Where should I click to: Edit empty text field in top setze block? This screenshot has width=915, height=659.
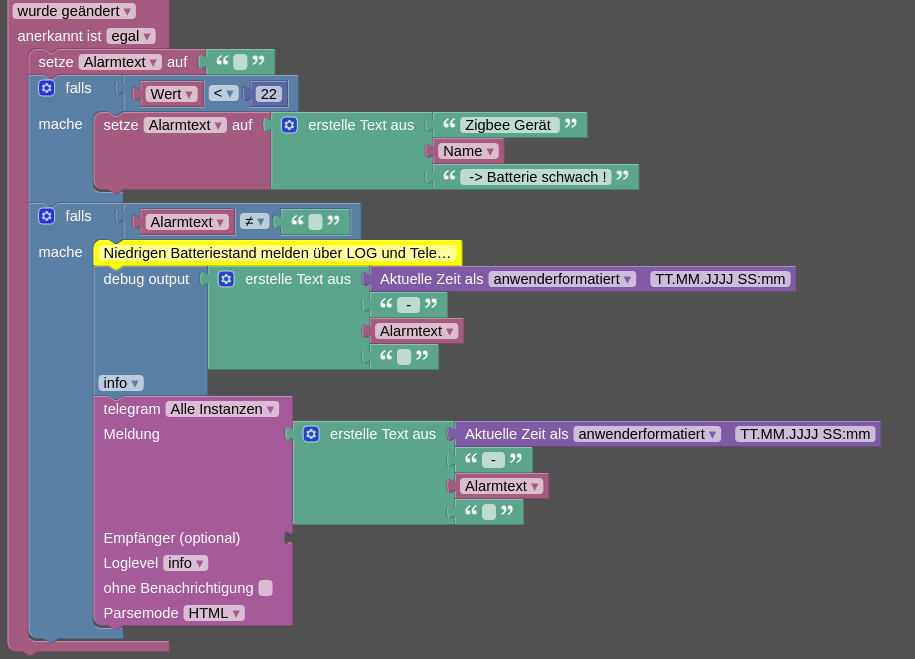click(240, 62)
